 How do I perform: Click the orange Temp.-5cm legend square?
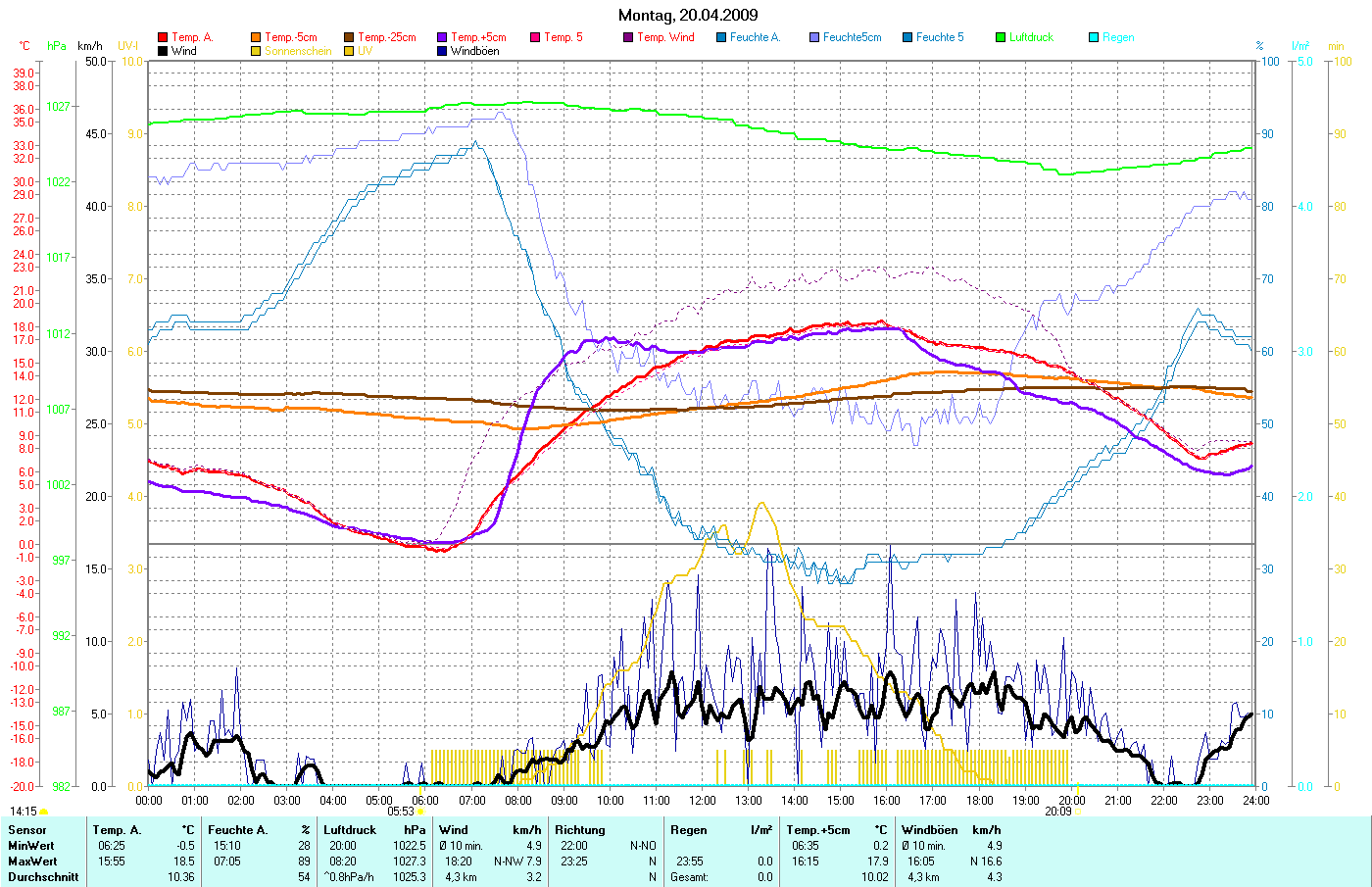pos(256,37)
